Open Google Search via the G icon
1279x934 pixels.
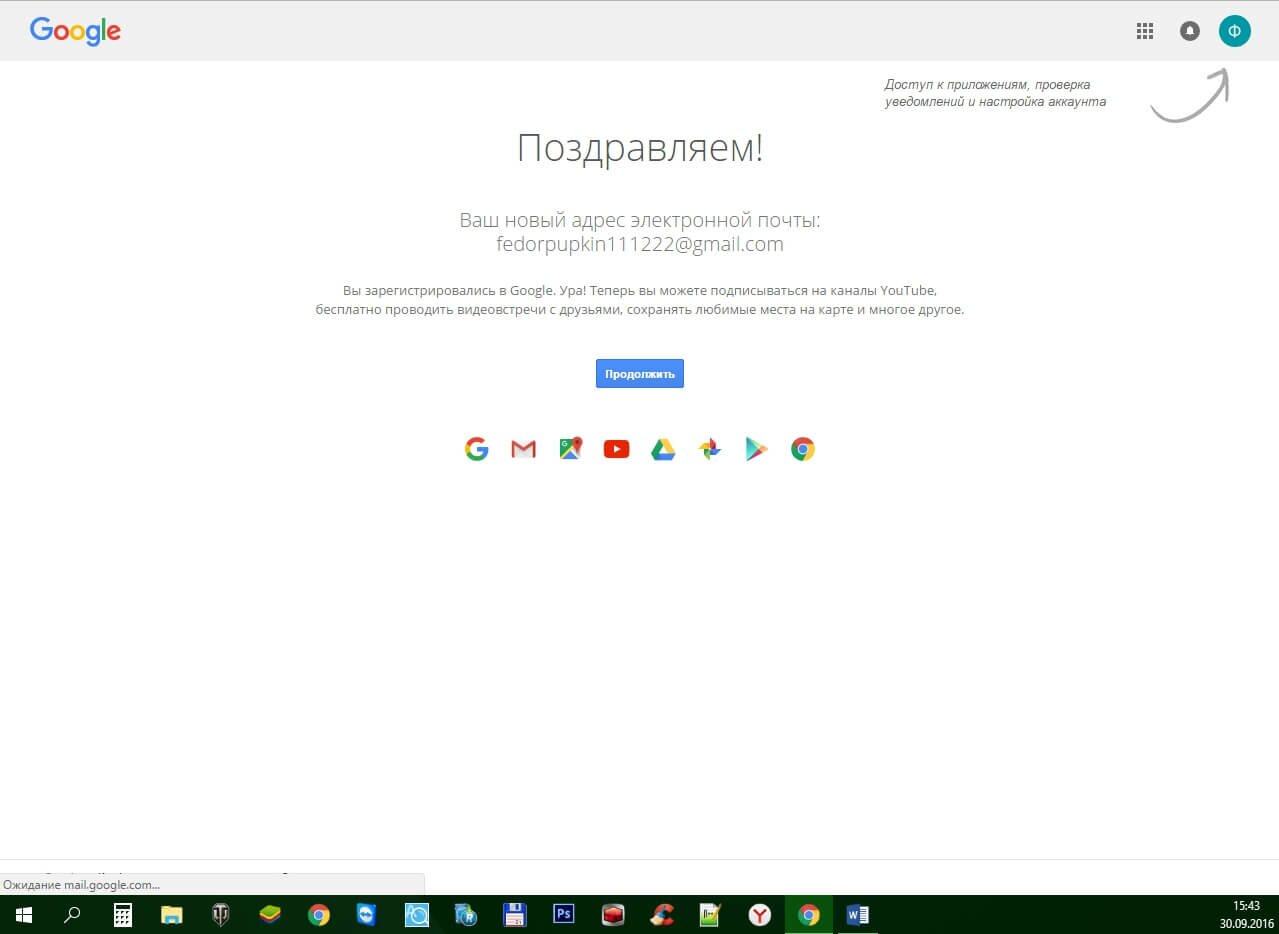tap(477, 449)
